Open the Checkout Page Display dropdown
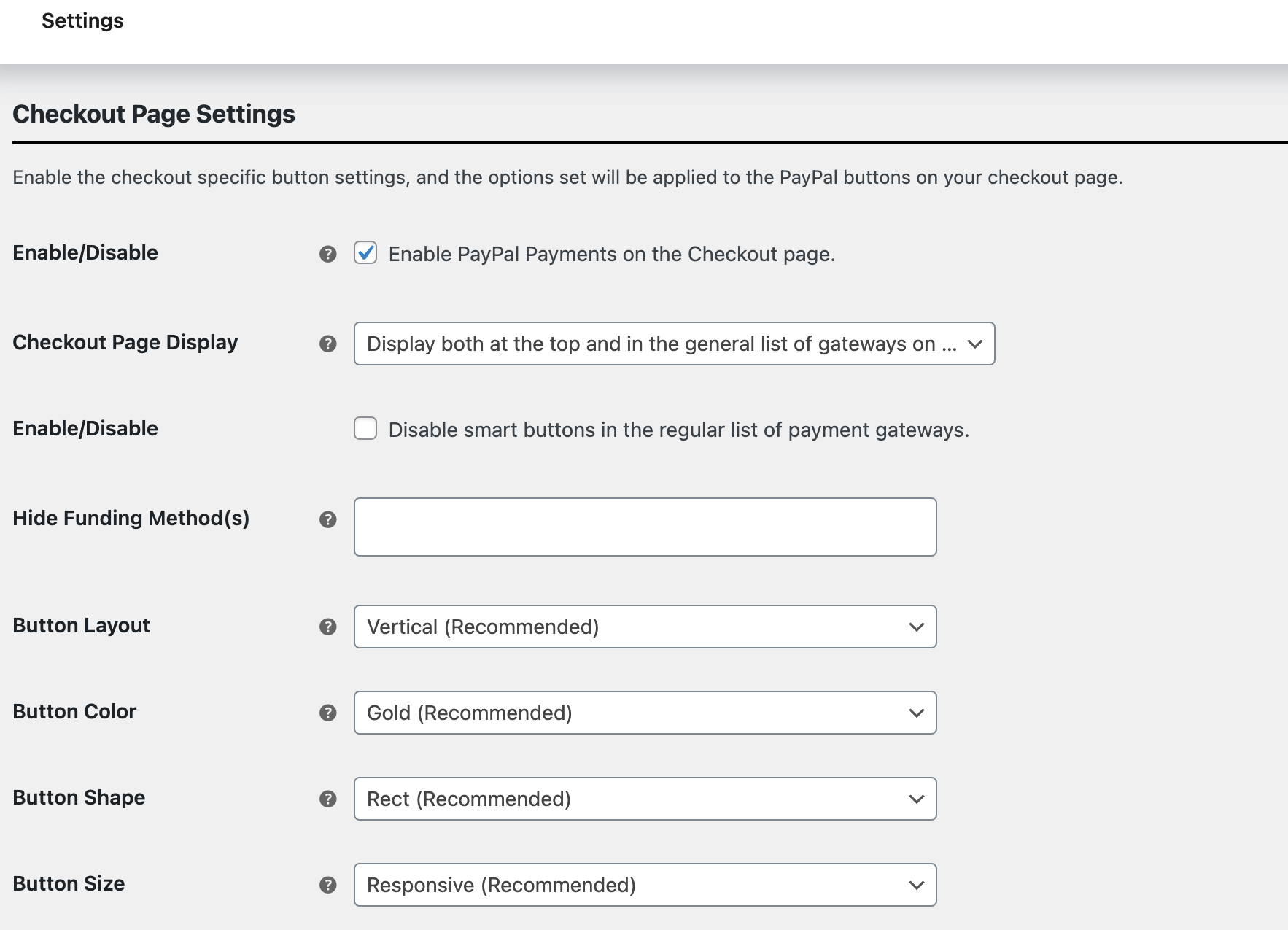The height and width of the screenshot is (930, 1288). tap(674, 344)
